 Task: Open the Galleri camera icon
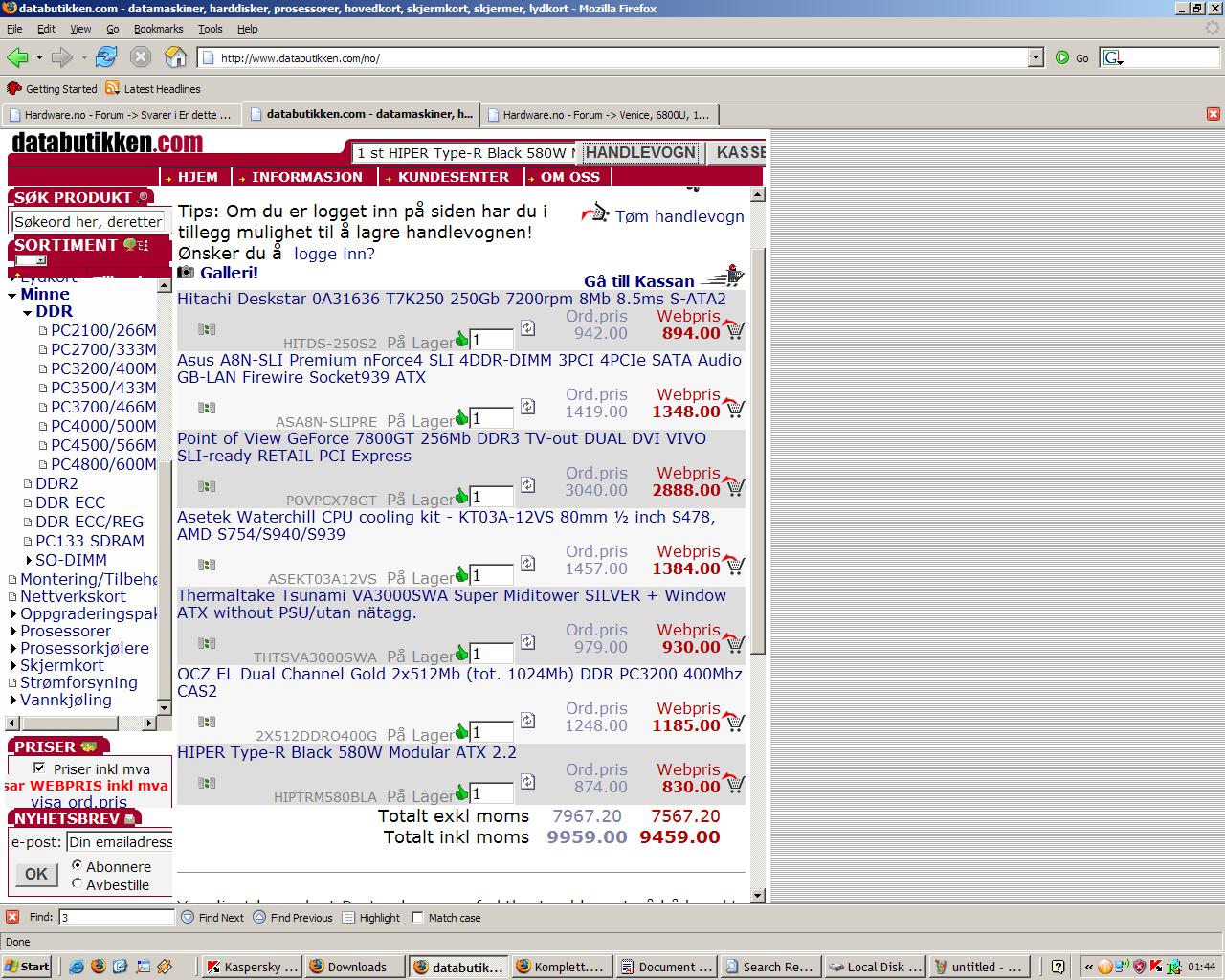(x=186, y=272)
